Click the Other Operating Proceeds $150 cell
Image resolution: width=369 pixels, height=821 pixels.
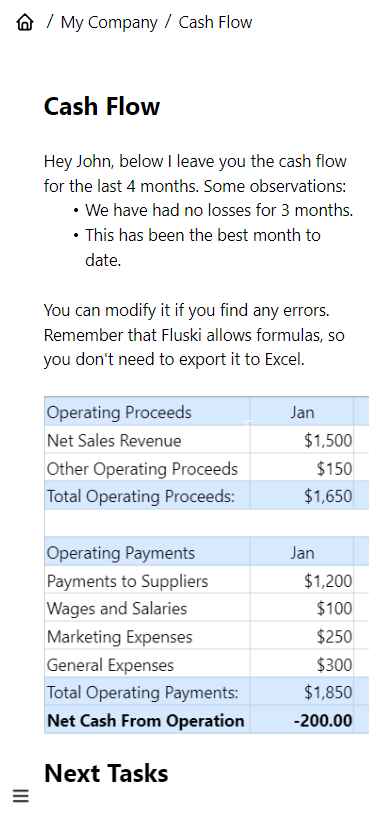tap(302, 468)
